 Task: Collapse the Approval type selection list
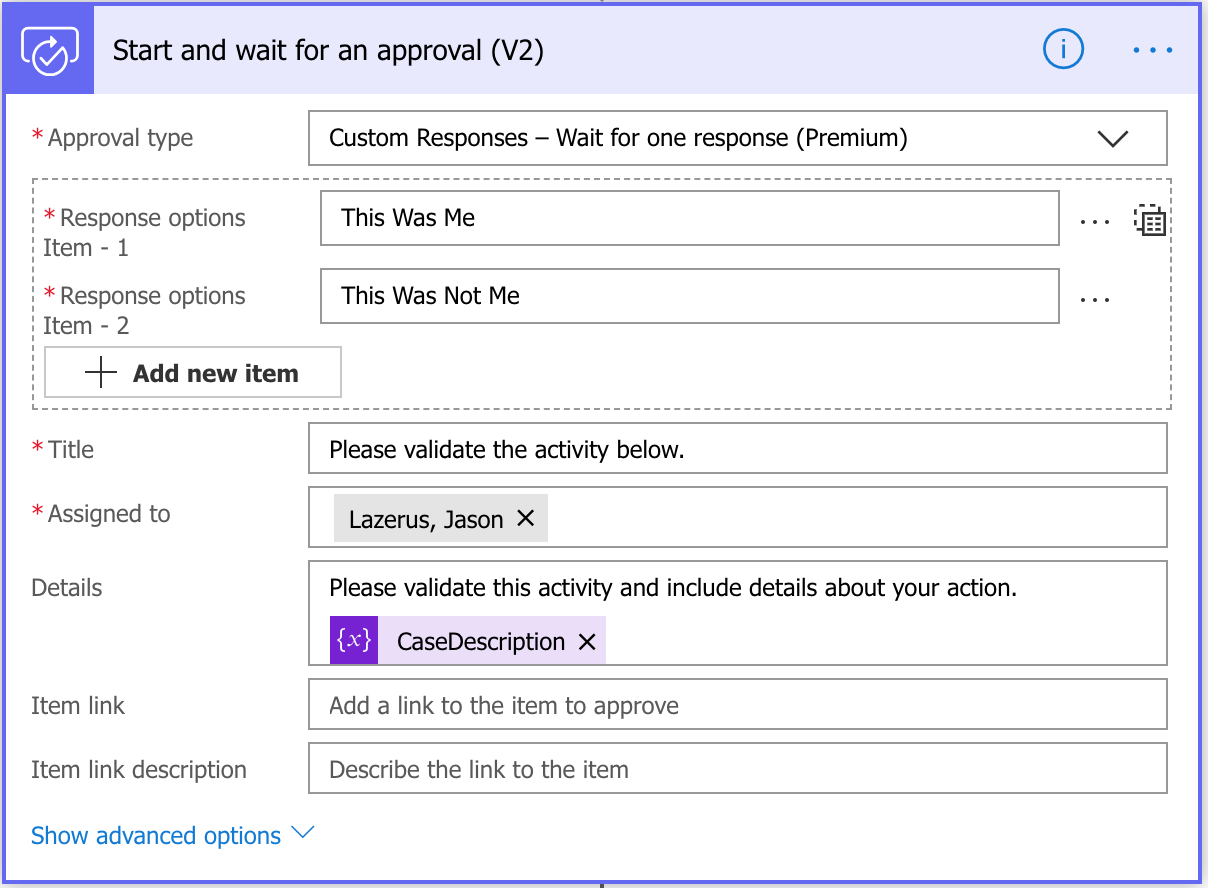pyautogui.click(x=1113, y=138)
